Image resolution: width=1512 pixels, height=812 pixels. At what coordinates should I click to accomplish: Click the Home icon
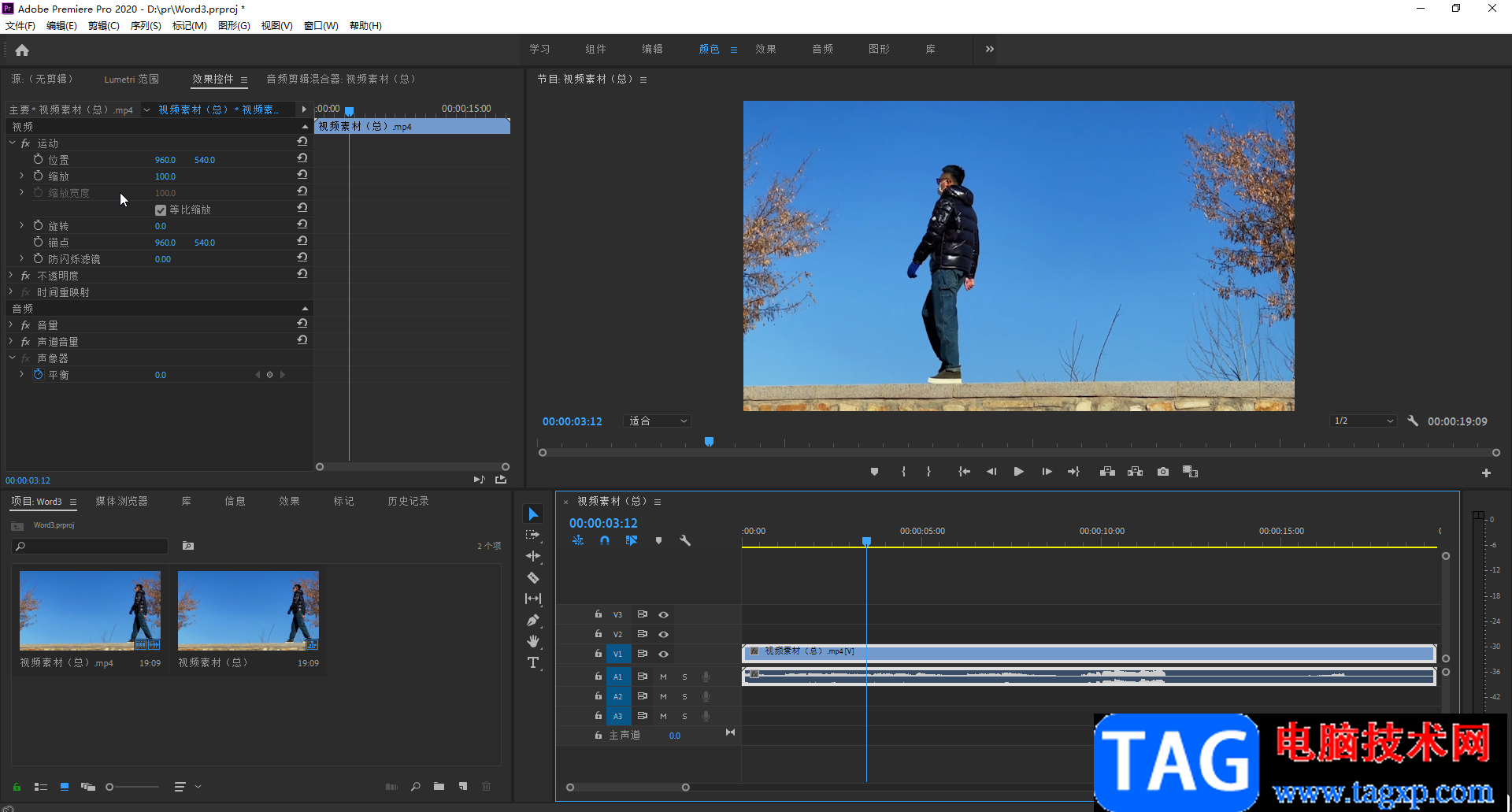(22, 50)
